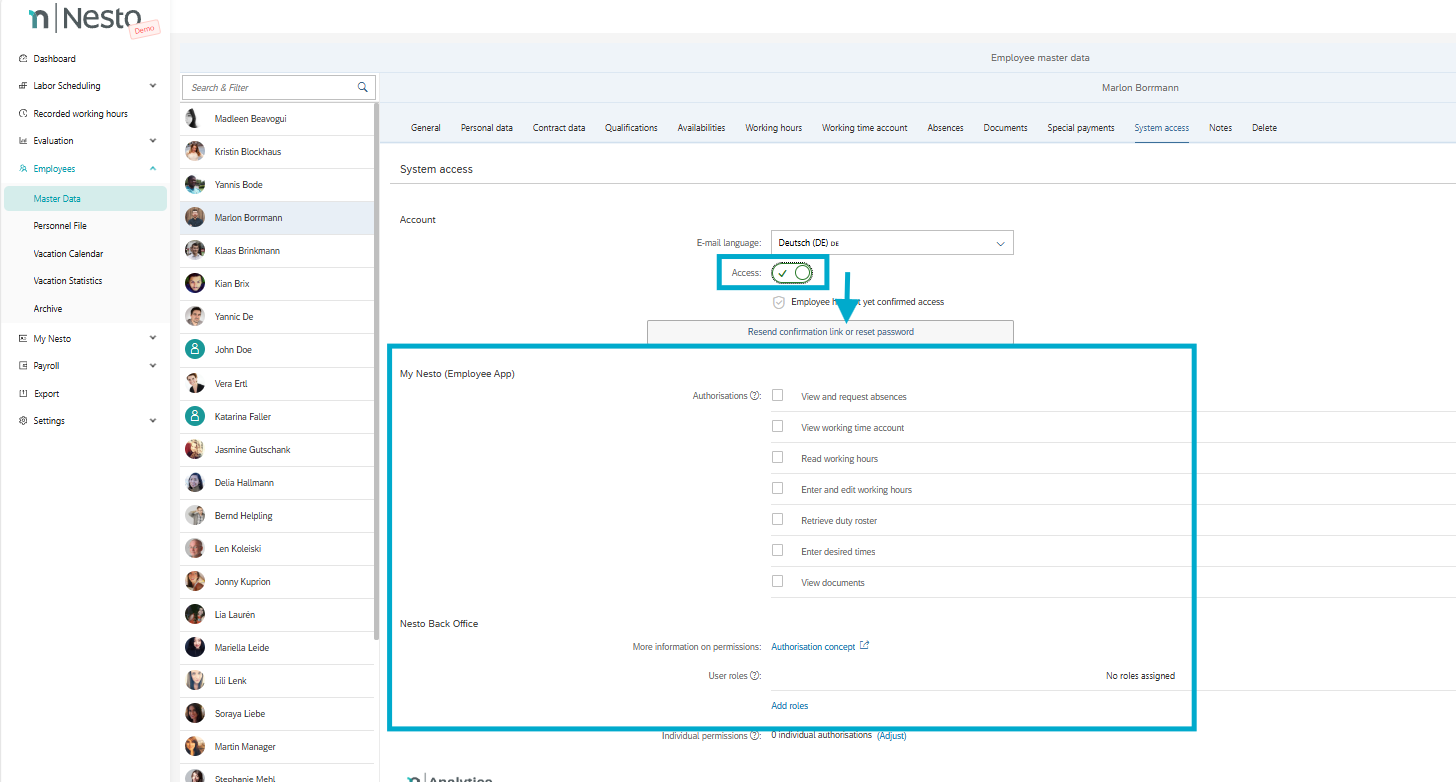The width and height of the screenshot is (1456, 782).
Task: Tick the View documents checkbox
Action: [x=777, y=582]
